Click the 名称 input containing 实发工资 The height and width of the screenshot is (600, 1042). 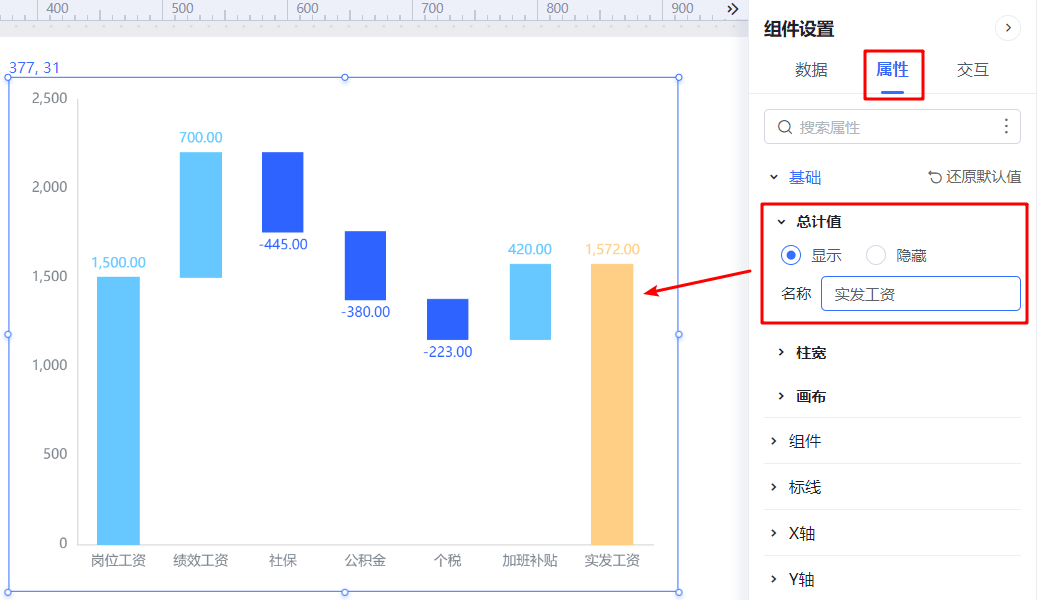point(920,294)
